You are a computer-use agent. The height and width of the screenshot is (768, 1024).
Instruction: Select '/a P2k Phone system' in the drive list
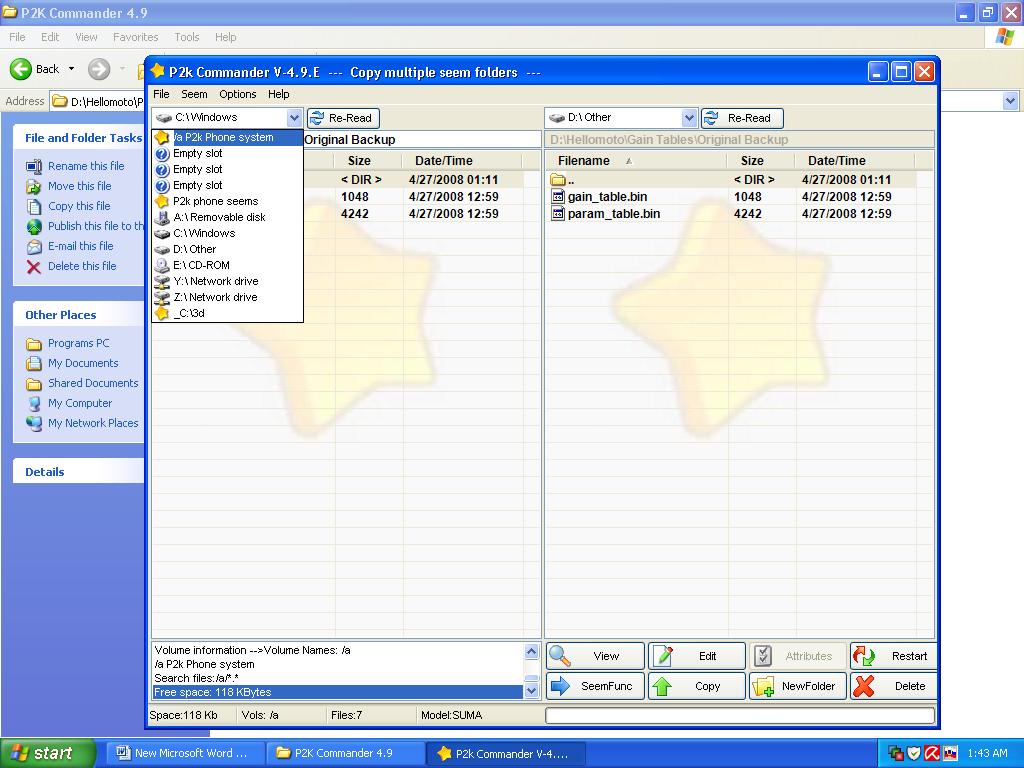(227, 137)
